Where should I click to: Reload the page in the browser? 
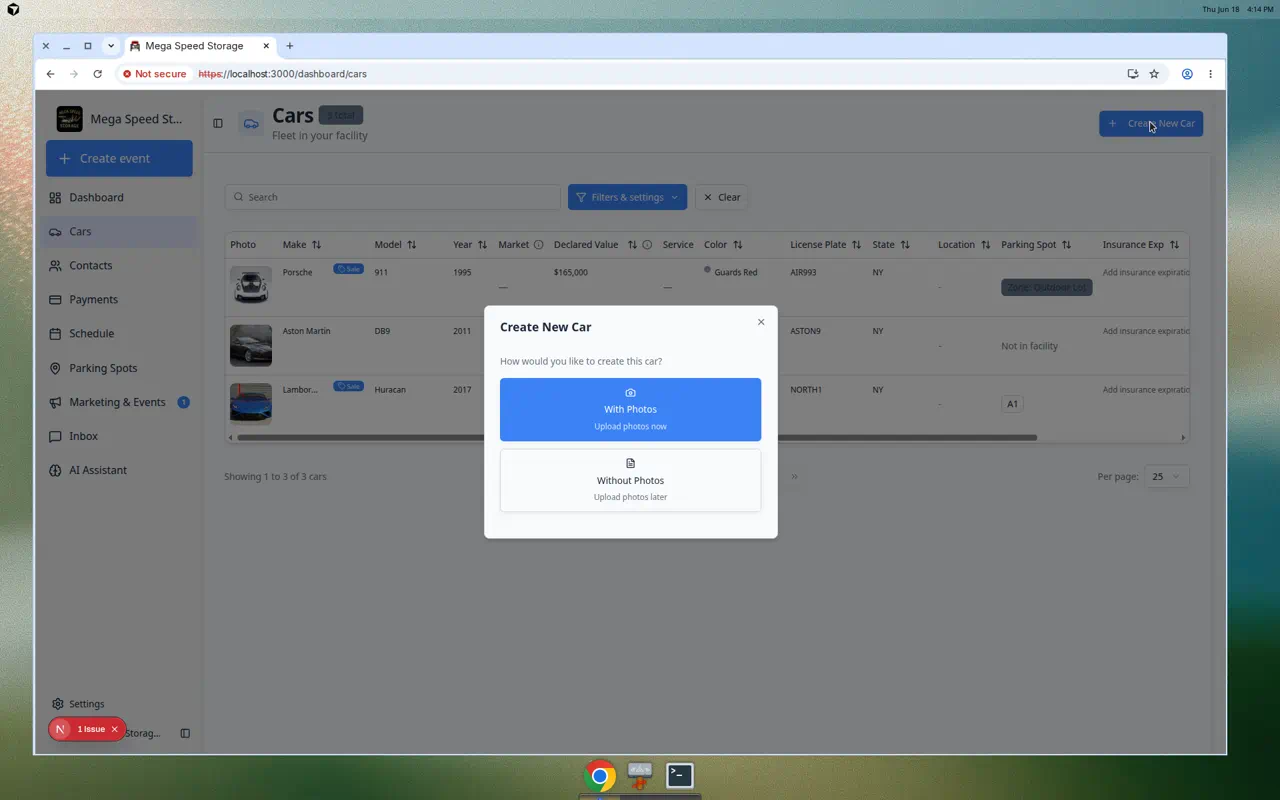click(97, 74)
